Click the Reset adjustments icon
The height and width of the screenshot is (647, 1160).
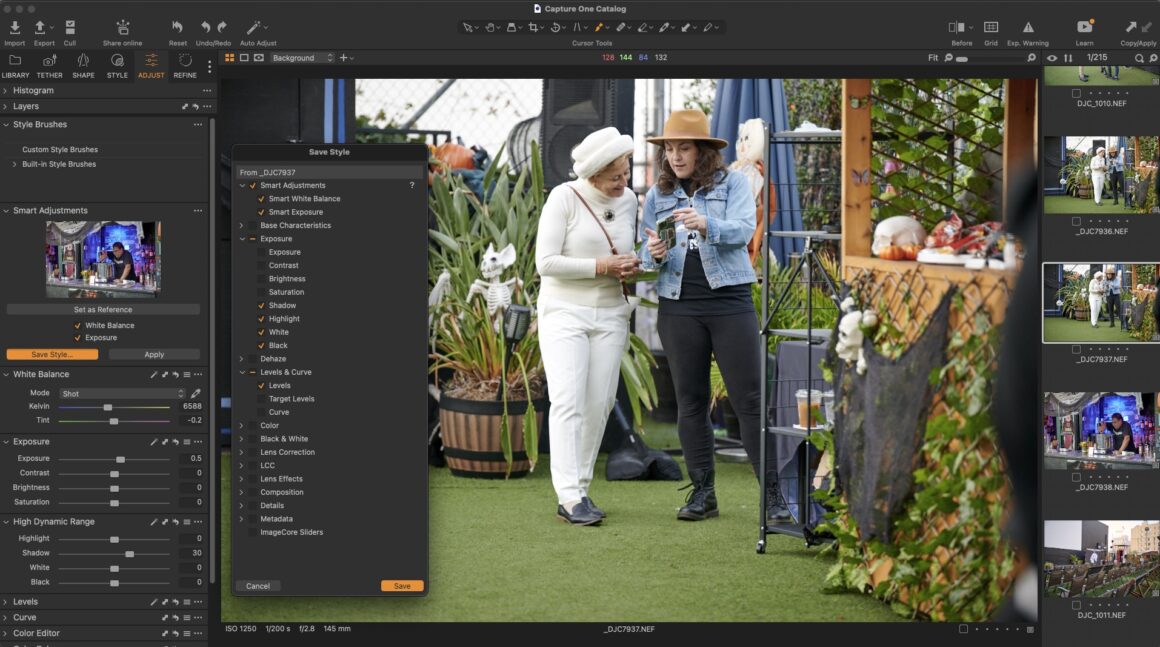pos(178,27)
